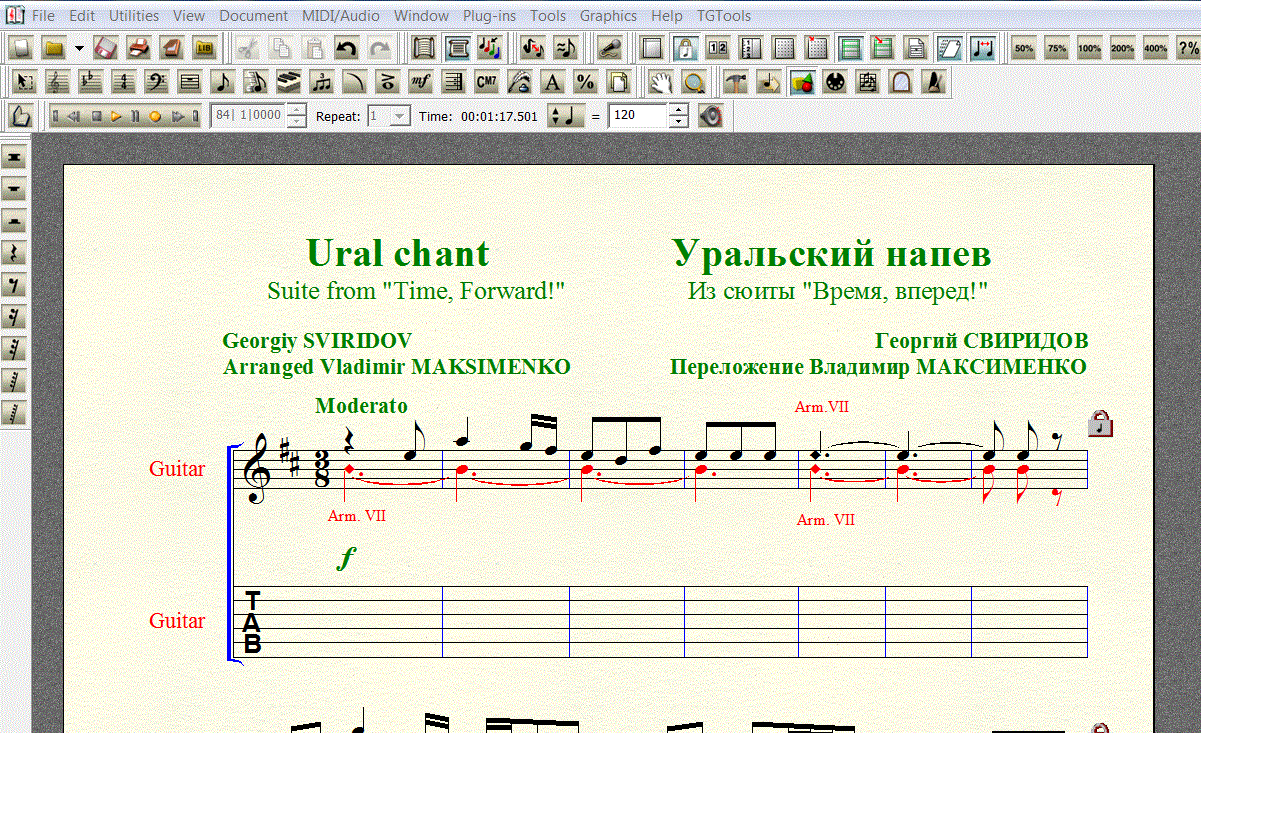1274x817 pixels.
Task: Select the Time Signature tool
Action: (x=124, y=82)
